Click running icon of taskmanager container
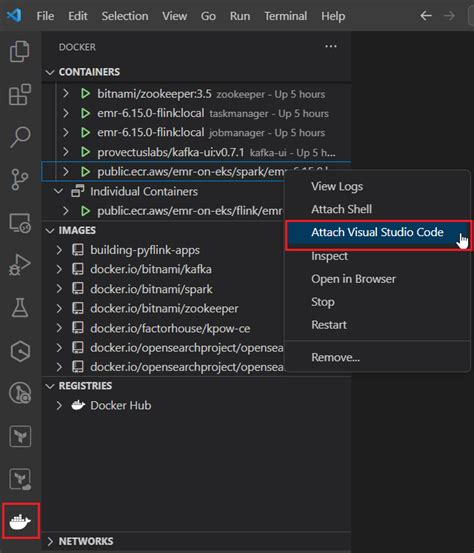Image resolution: width=474 pixels, height=553 pixels. tap(85, 113)
